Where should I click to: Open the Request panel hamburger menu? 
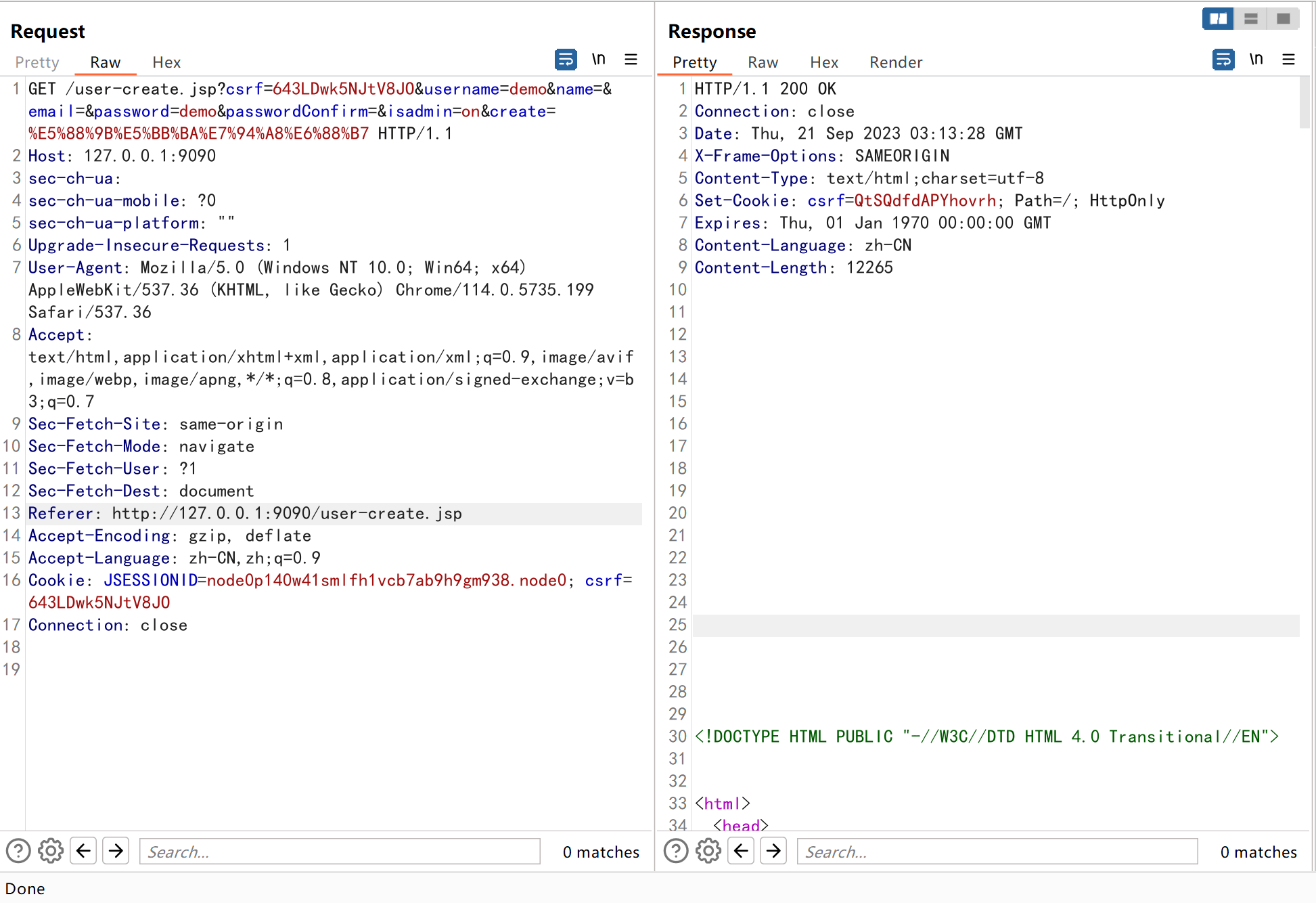point(631,60)
